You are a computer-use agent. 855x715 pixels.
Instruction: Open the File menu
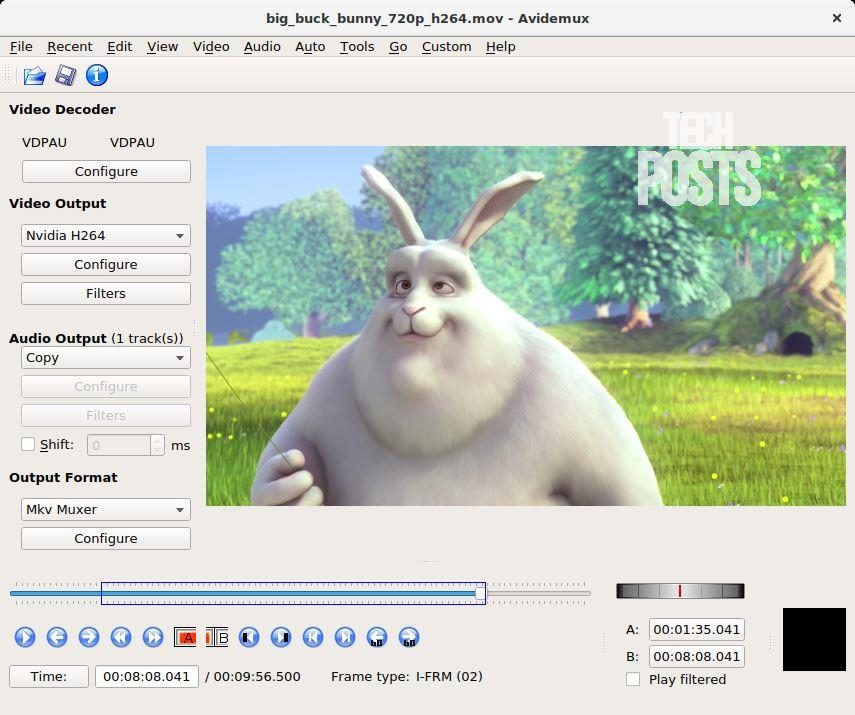pyautogui.click(x=21, y=47)
